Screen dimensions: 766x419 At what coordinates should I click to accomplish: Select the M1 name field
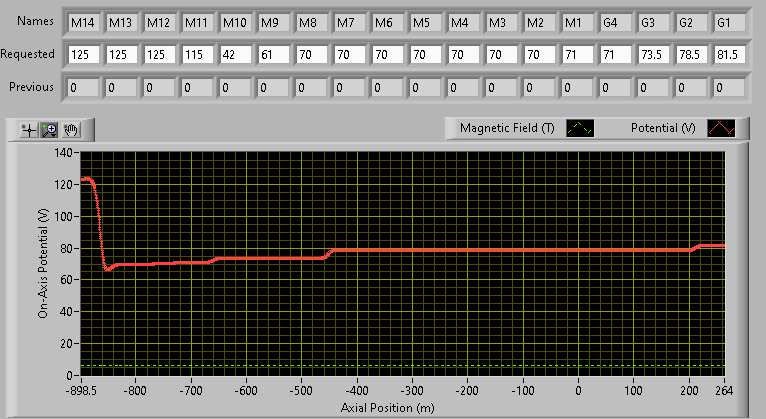(577, 22)
